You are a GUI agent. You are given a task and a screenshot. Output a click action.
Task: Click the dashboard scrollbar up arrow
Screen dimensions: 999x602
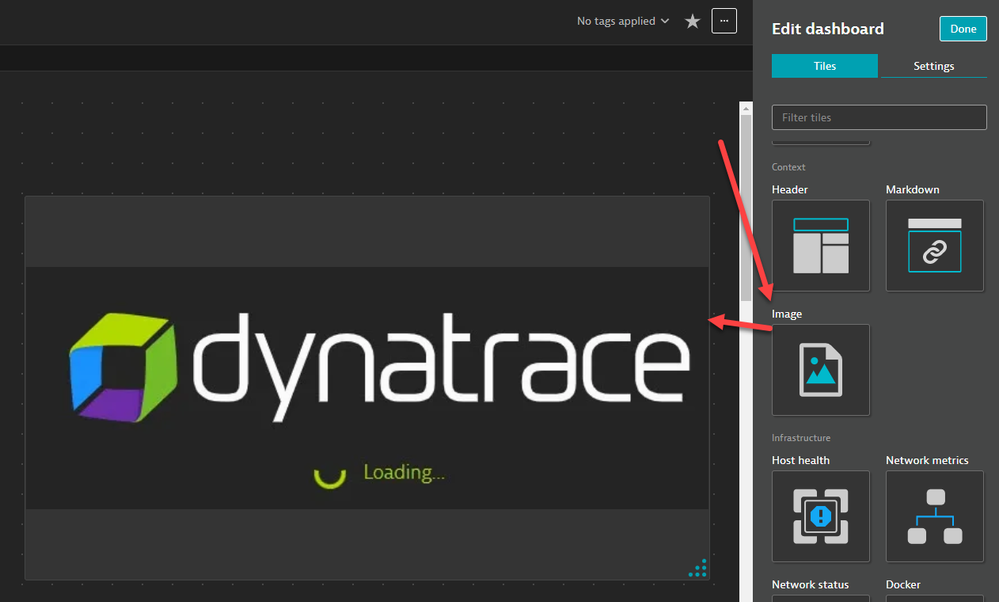coord(745,108)
